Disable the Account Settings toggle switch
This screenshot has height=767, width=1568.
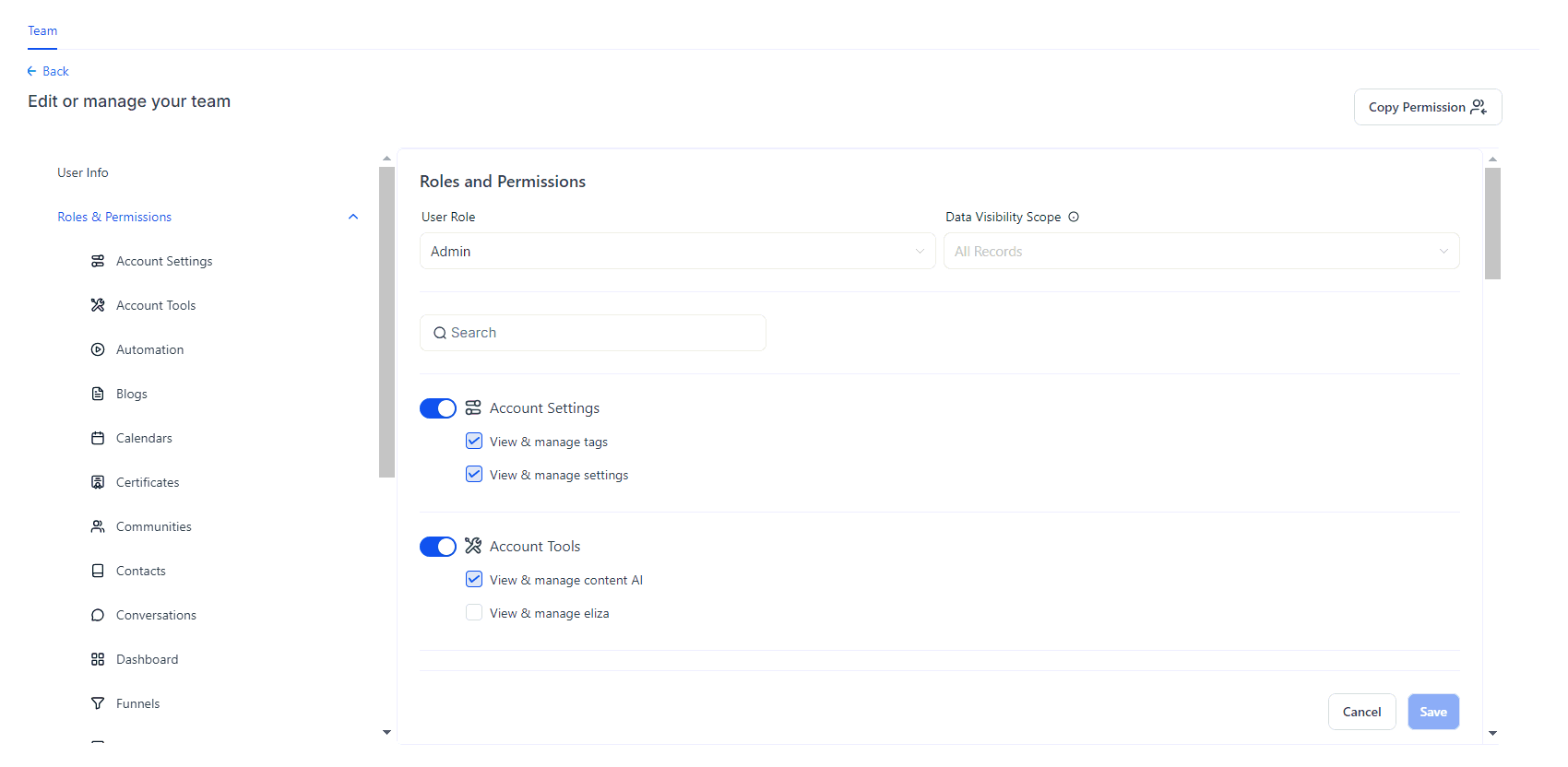point(438,408)
